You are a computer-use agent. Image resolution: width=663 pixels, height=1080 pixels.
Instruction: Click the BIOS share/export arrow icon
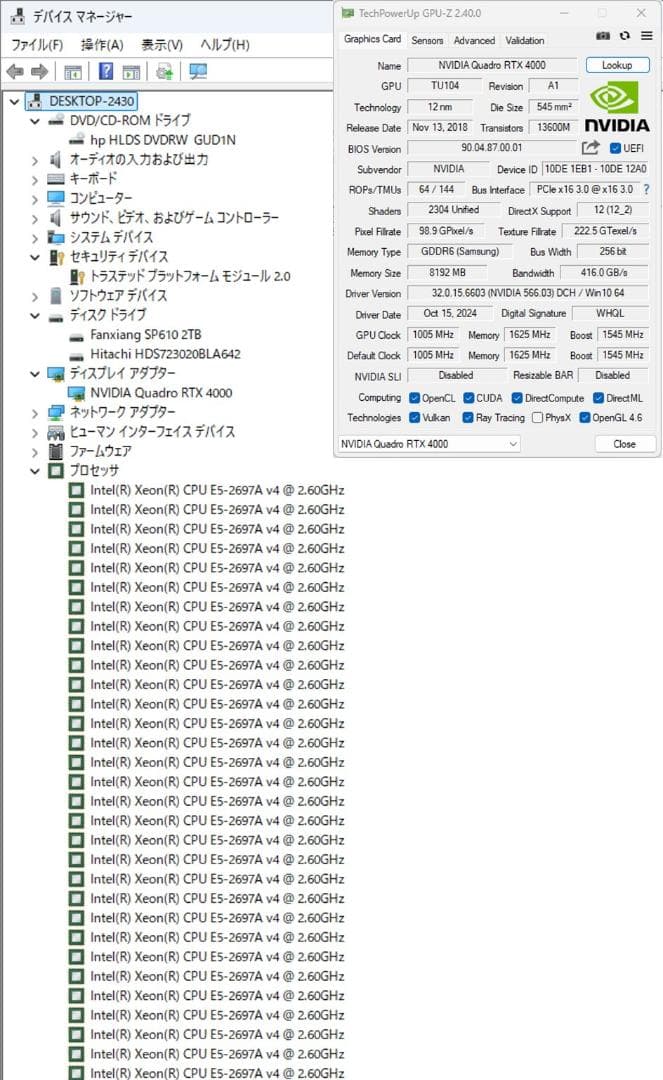(x=591, y=147)
